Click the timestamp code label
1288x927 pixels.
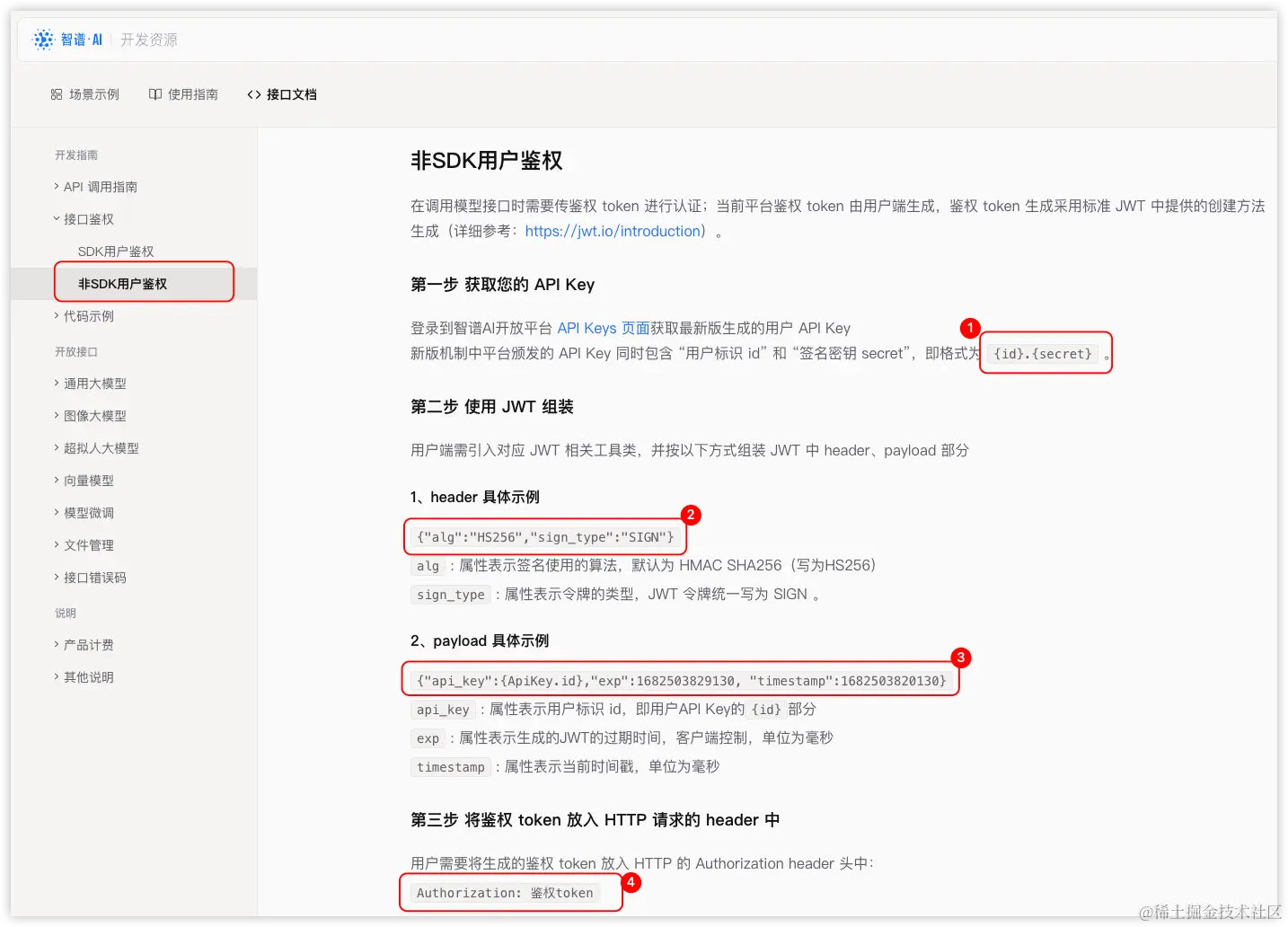point(451,767)
